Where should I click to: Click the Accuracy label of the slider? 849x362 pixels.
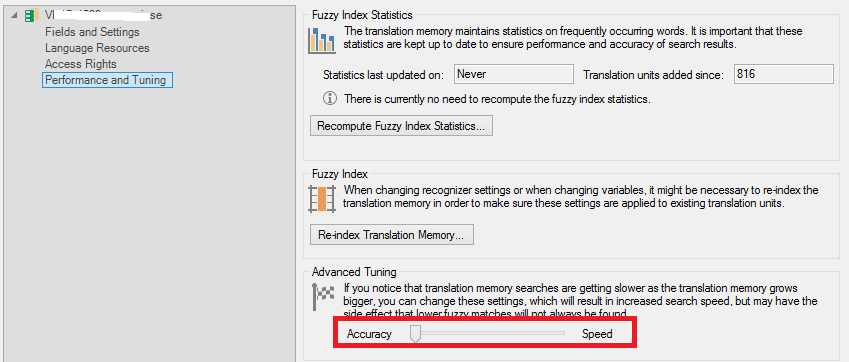click(369, 334)
